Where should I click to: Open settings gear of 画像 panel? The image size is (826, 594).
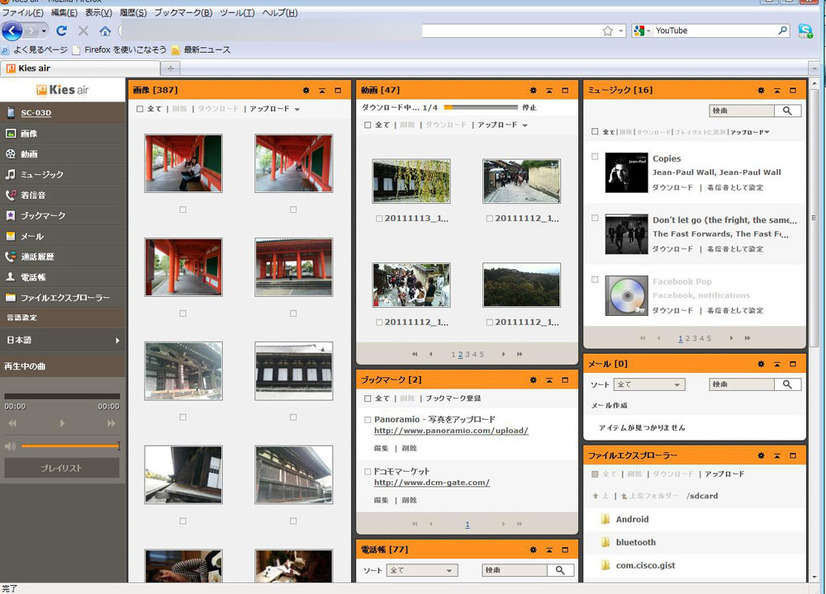306,90
